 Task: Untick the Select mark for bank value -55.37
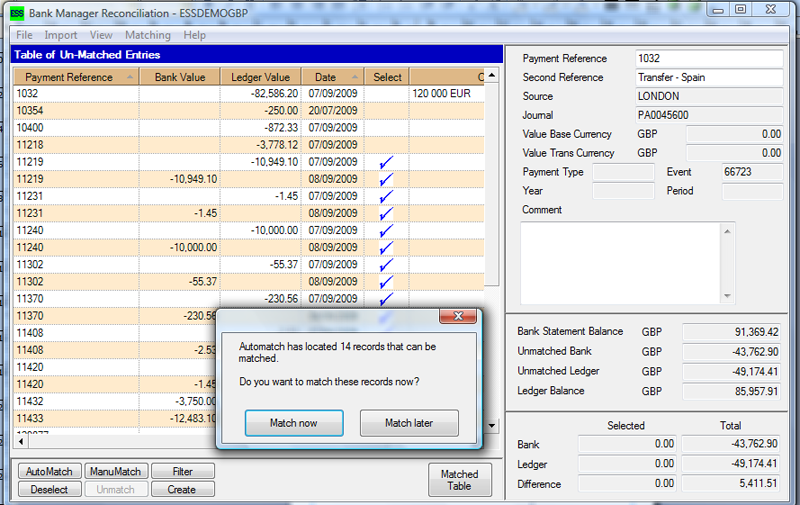coord(386,281)
